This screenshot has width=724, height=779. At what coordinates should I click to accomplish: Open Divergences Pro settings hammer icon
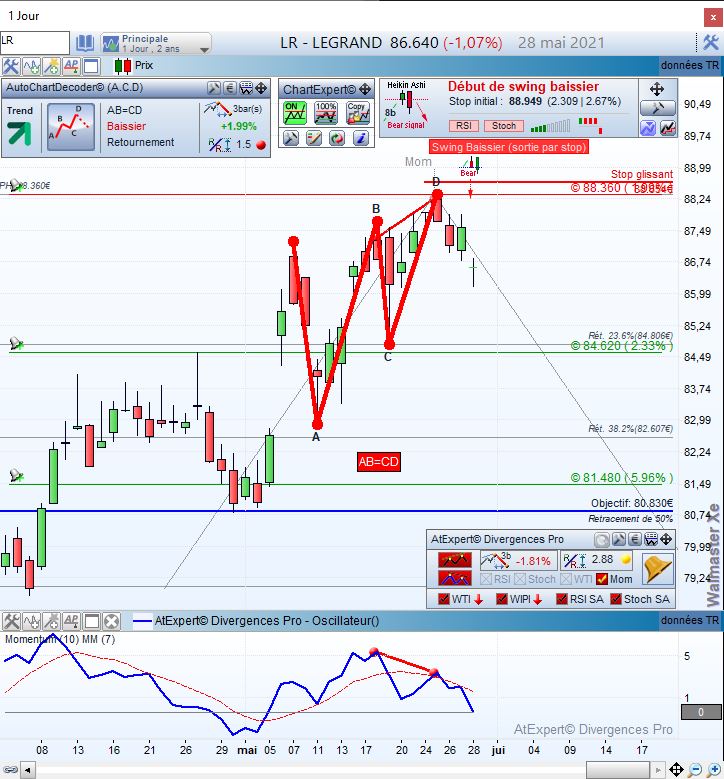point(618,540)
